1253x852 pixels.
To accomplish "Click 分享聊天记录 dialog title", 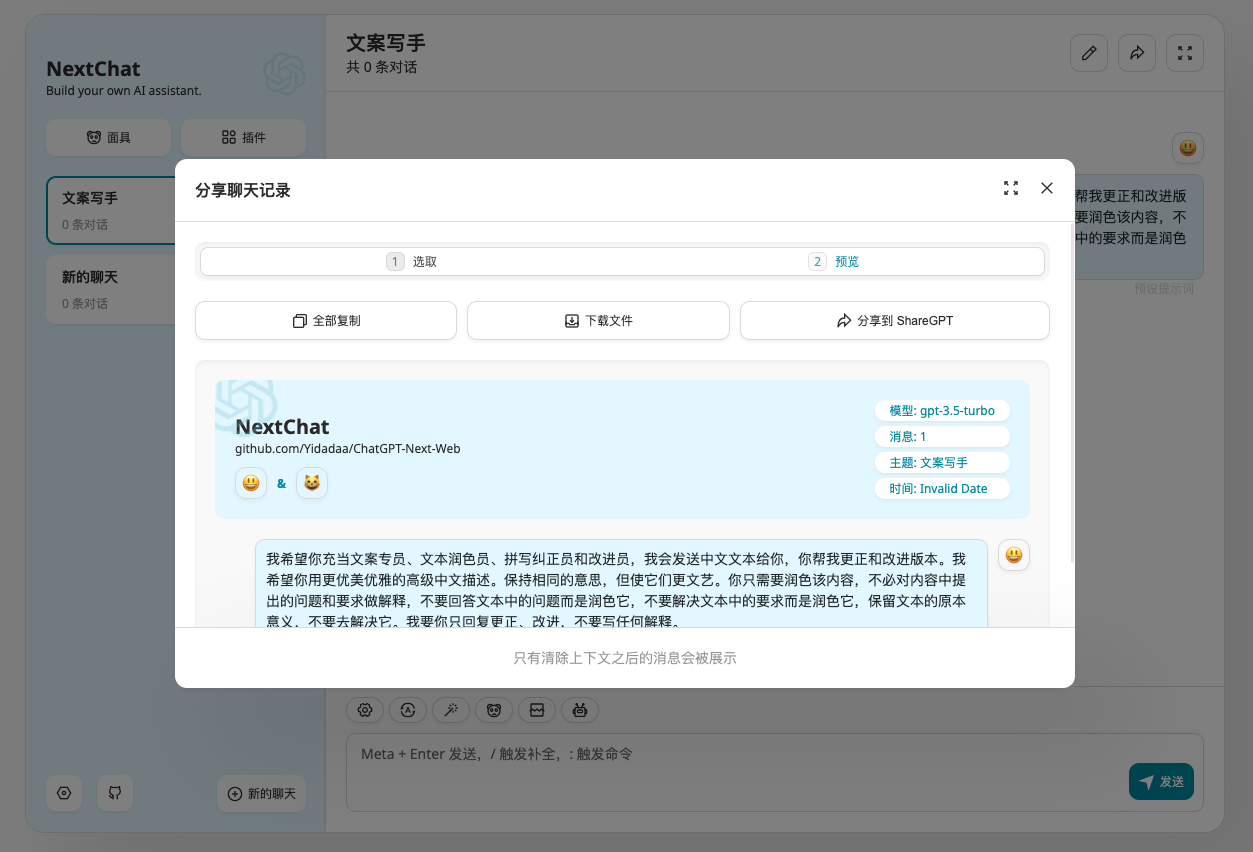I will (x=243, y=190).
